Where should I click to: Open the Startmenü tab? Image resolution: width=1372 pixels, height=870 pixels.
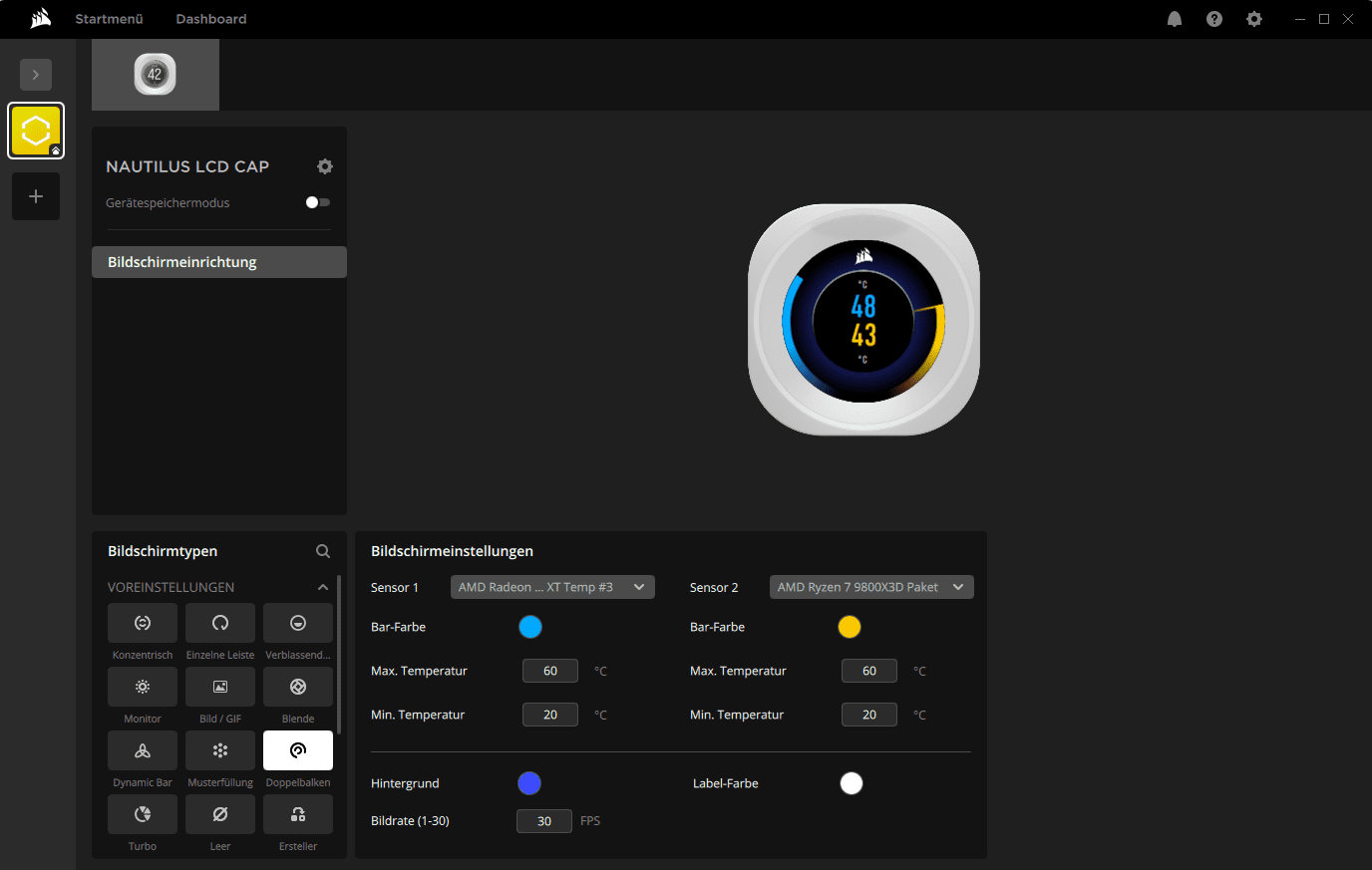[x=110, y=19]
